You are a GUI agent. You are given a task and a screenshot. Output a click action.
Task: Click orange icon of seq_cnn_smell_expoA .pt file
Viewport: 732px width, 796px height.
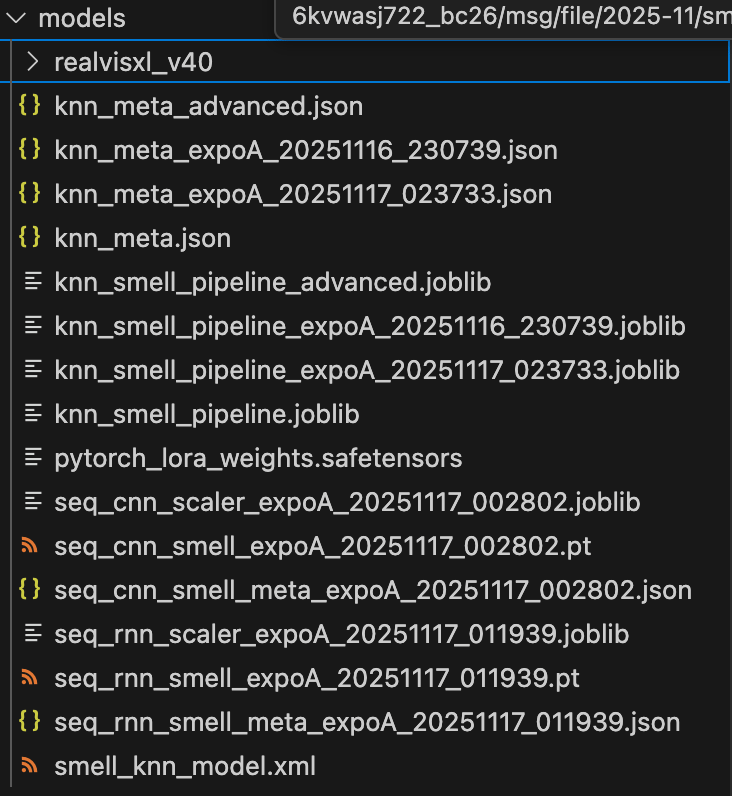pos(31,546)
